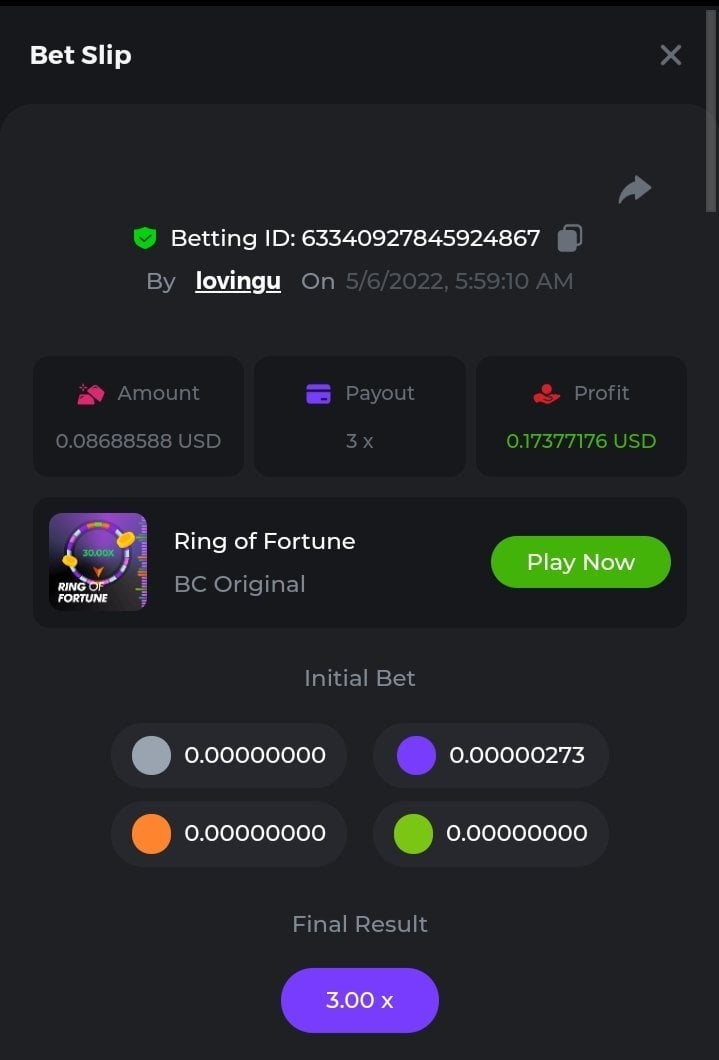The image size is (719, 1060).
Task: Select the gray color bet swatch
Action: pos(152,755)
